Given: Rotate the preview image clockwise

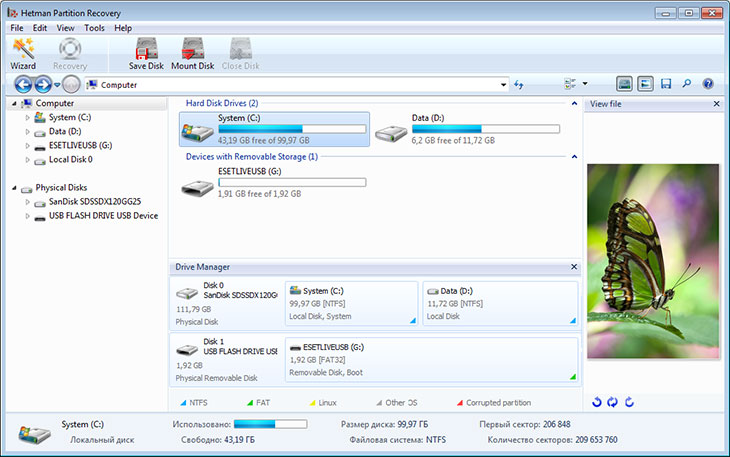Looking at the screenshot, I should pos(629,402).
